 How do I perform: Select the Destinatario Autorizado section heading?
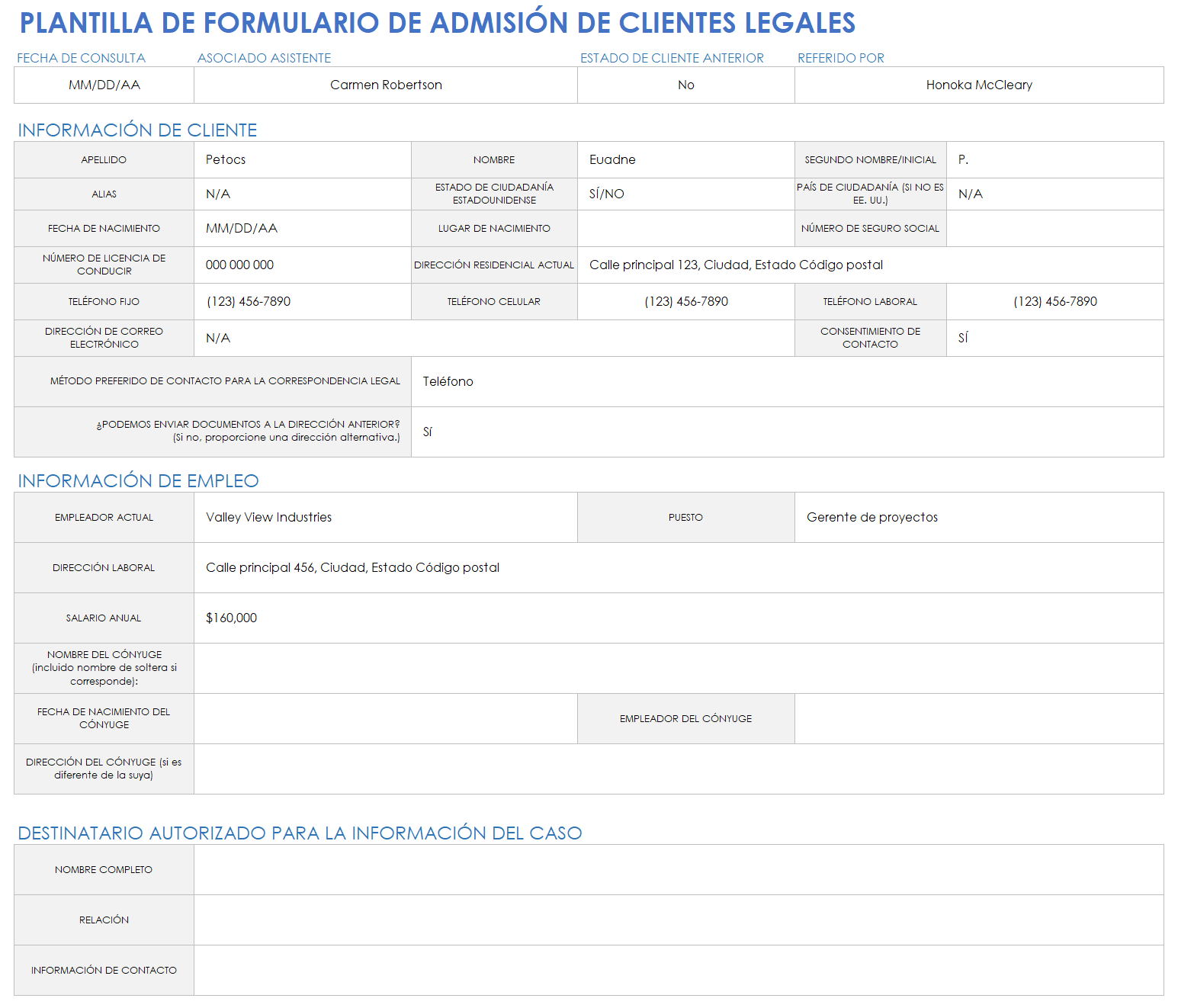point(300,833)
